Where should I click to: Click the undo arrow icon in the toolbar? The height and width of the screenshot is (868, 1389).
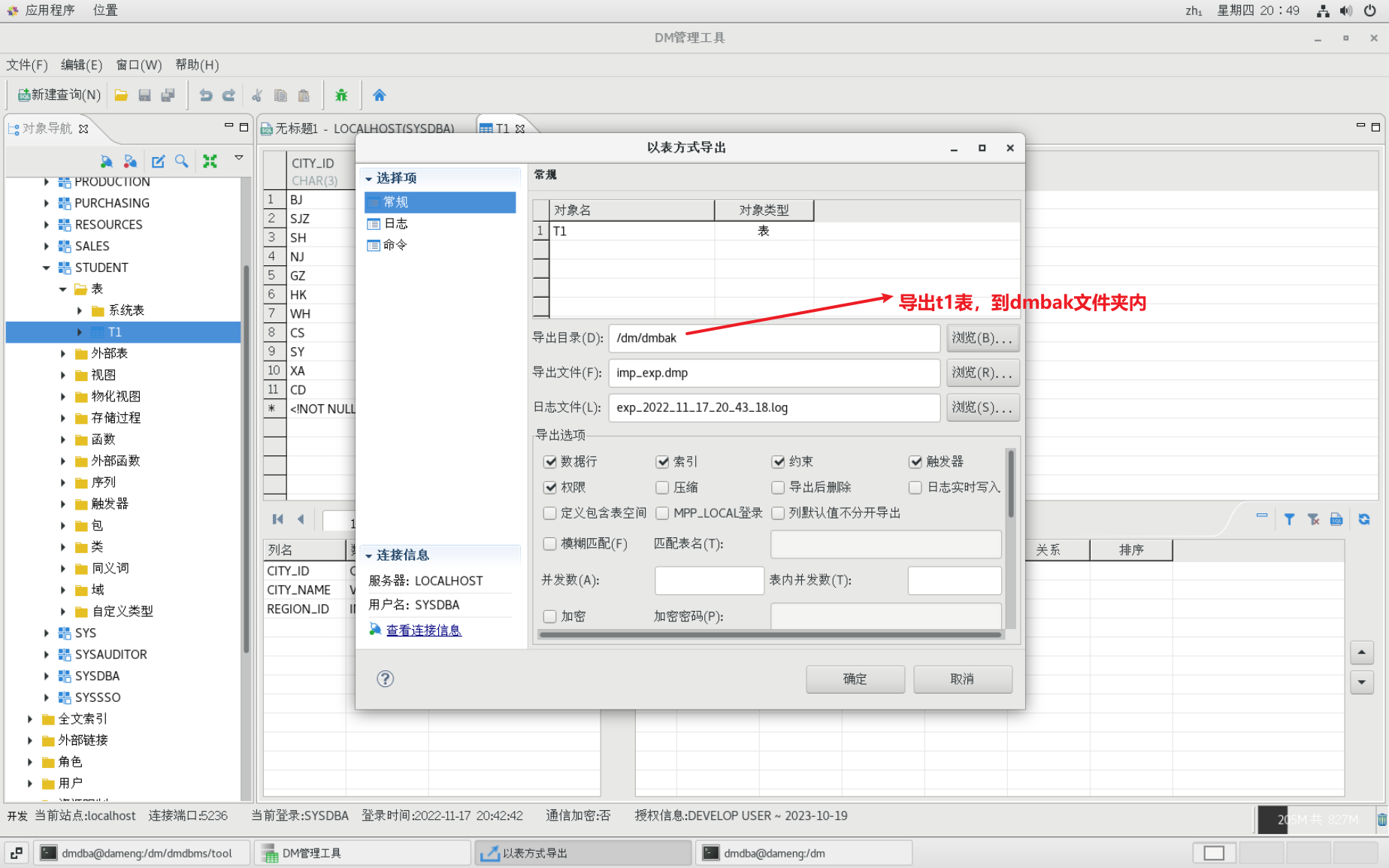point(204,95)
